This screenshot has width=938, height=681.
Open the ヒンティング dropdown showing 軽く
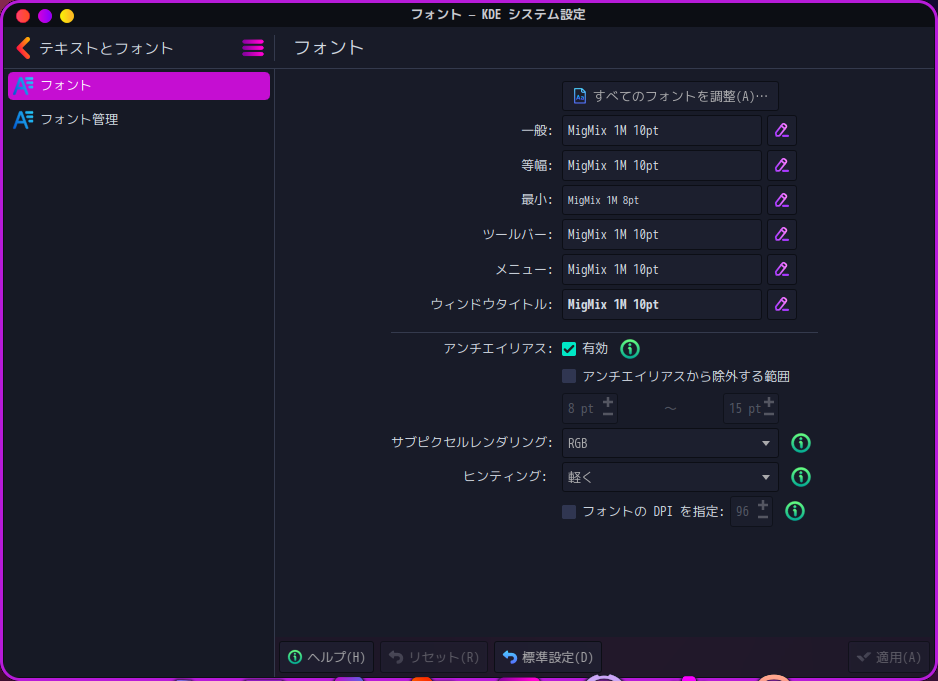(x=669, y=477)
